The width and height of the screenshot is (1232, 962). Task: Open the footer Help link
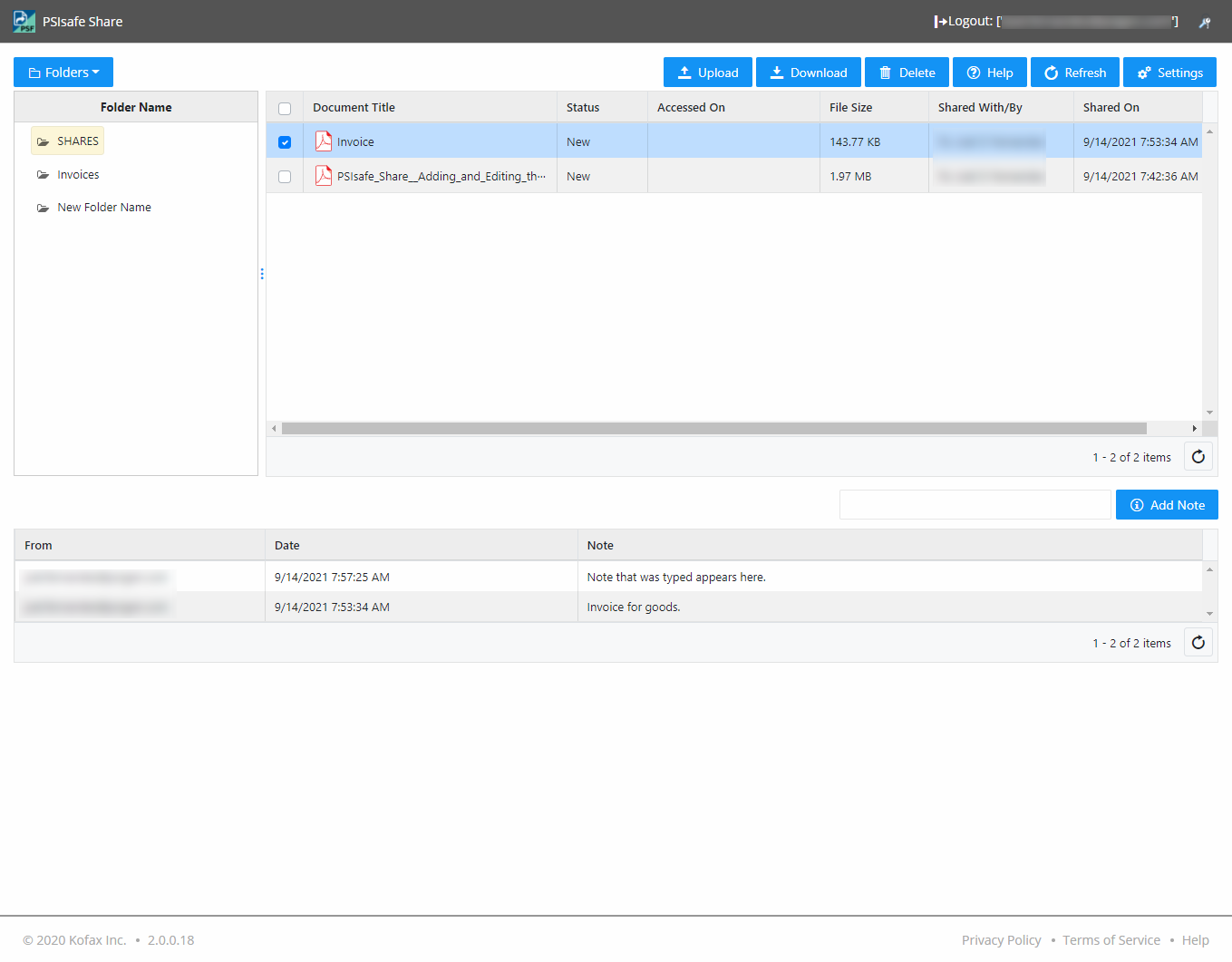(1195, 940)
